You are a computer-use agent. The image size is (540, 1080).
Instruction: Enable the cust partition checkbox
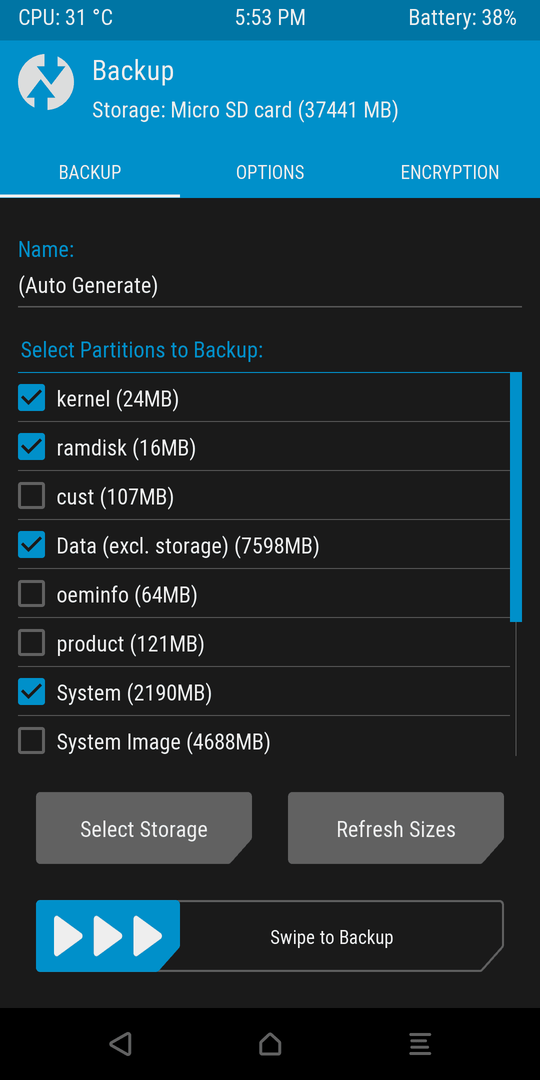point(32,496)
